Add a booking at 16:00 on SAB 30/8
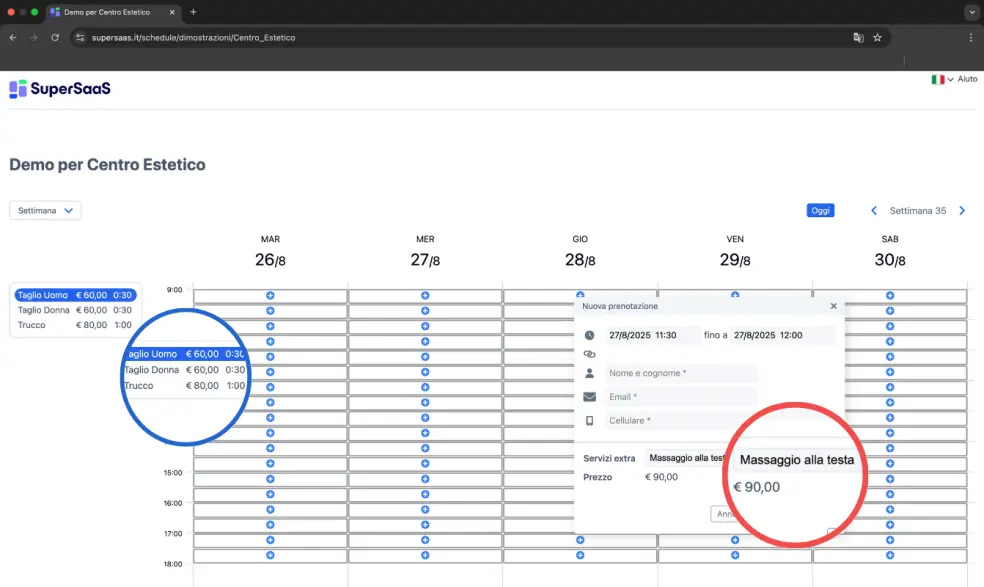This screenshot has width=984, height=587. click(x=890, y=510)
